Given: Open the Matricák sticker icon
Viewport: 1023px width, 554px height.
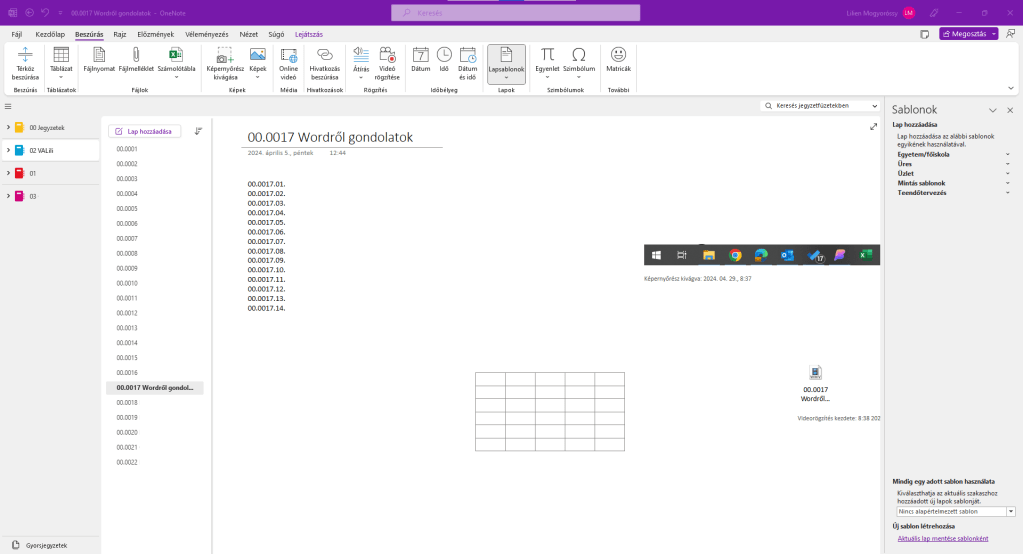Looking at the screenshot, I should point(619,56).
